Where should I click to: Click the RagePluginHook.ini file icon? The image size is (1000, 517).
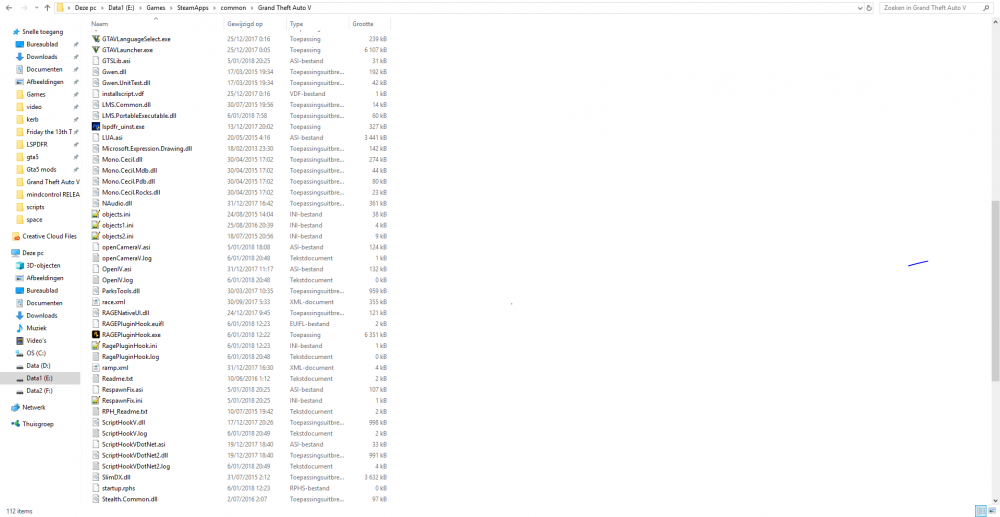[96, 346]
